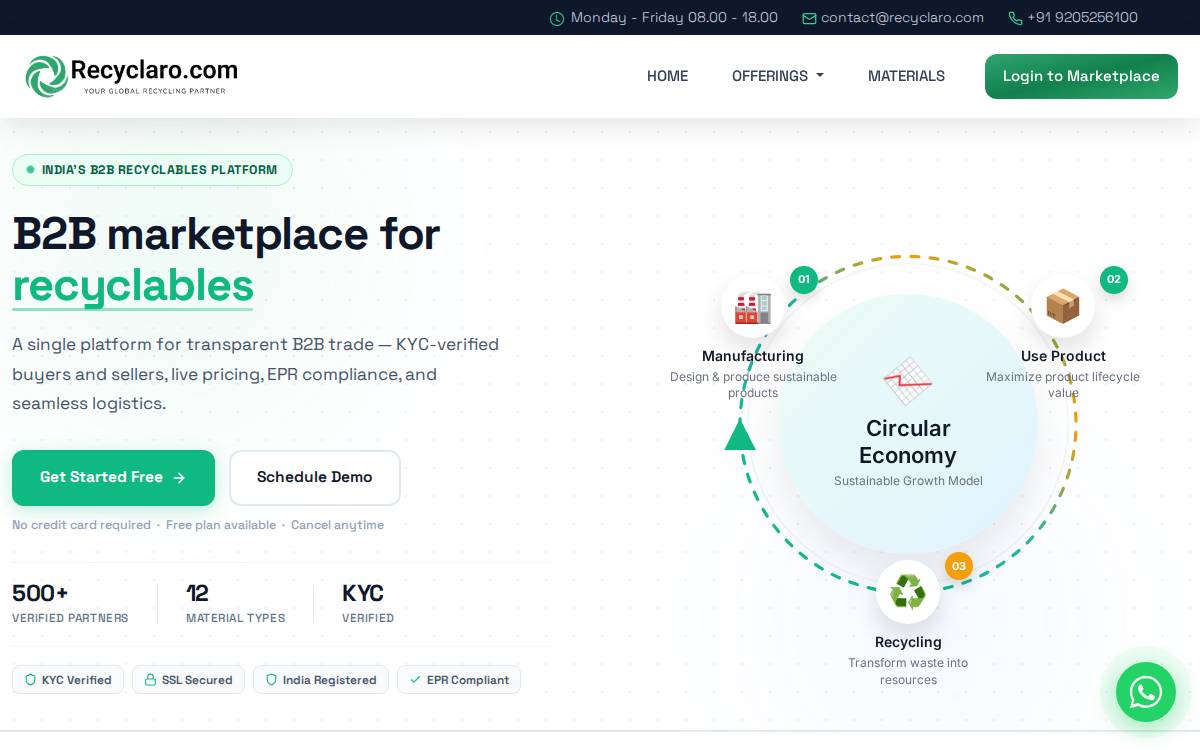
Task: Click the Transform waste into resources description
Action: (908, 671)
